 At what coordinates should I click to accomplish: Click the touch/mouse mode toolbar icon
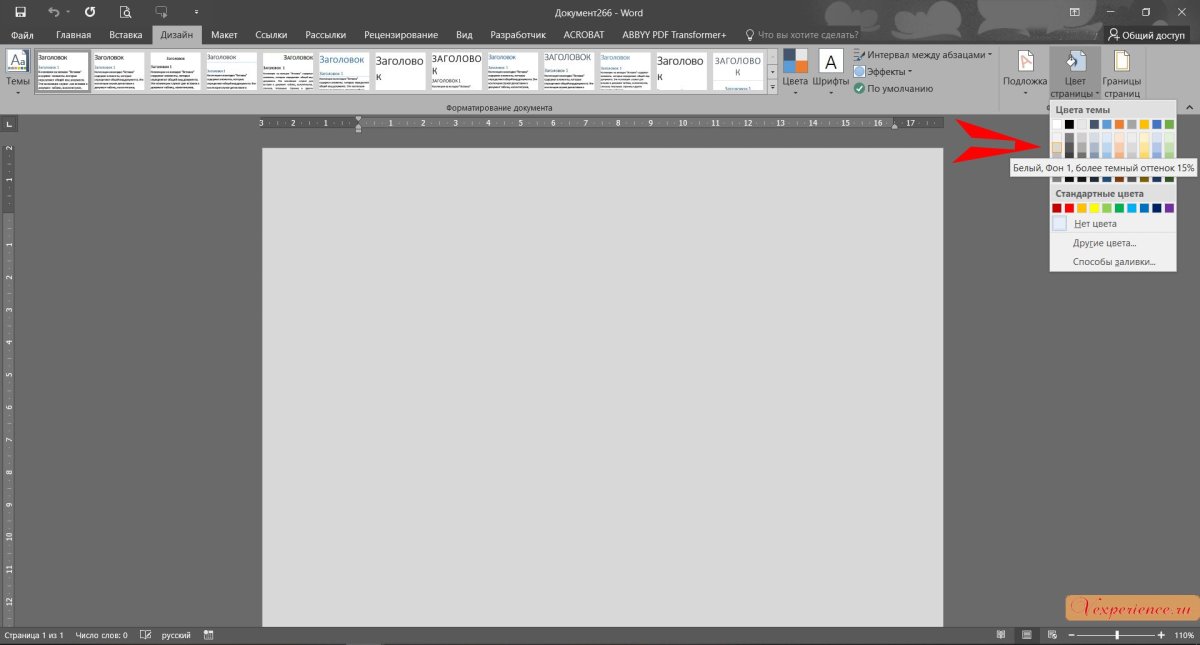tap(161, 12)
